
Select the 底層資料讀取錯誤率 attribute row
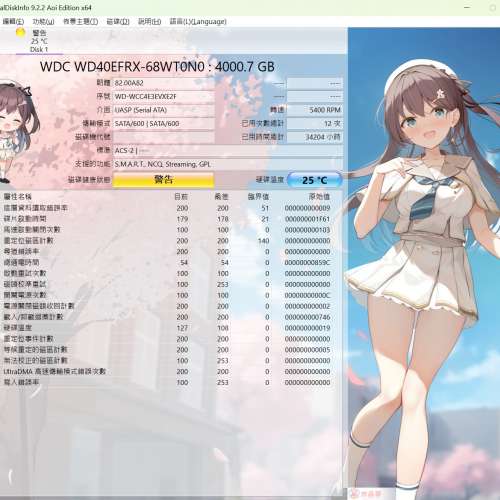point(171,208)
